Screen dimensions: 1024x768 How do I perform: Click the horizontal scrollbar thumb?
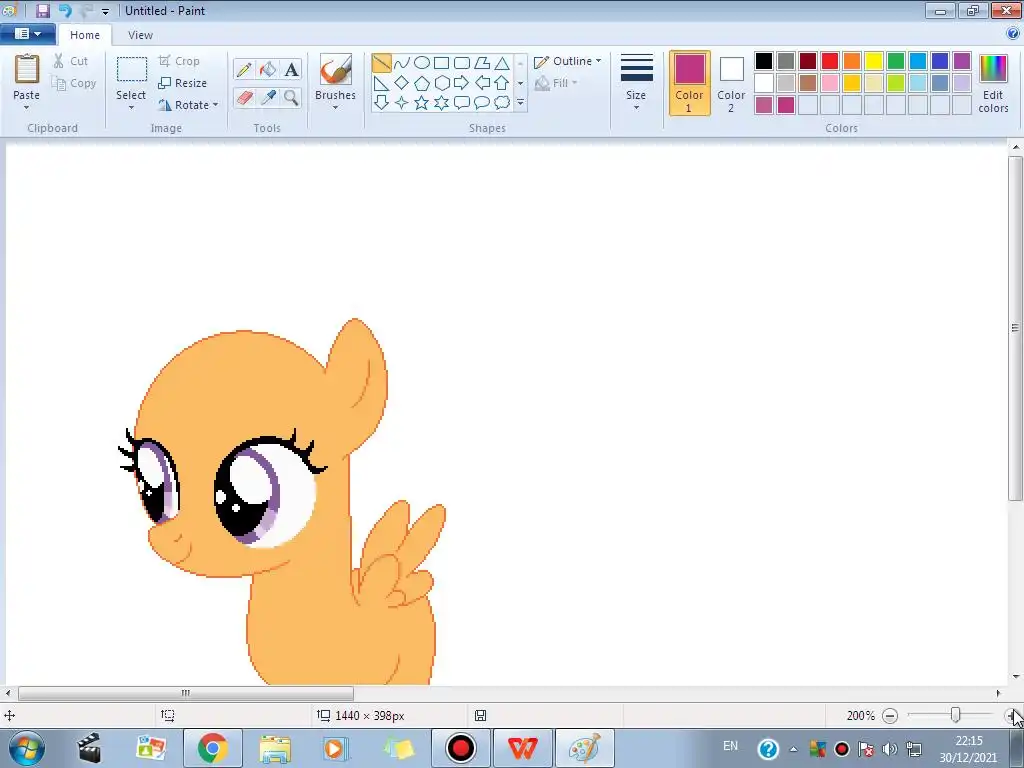click(185, 693)
